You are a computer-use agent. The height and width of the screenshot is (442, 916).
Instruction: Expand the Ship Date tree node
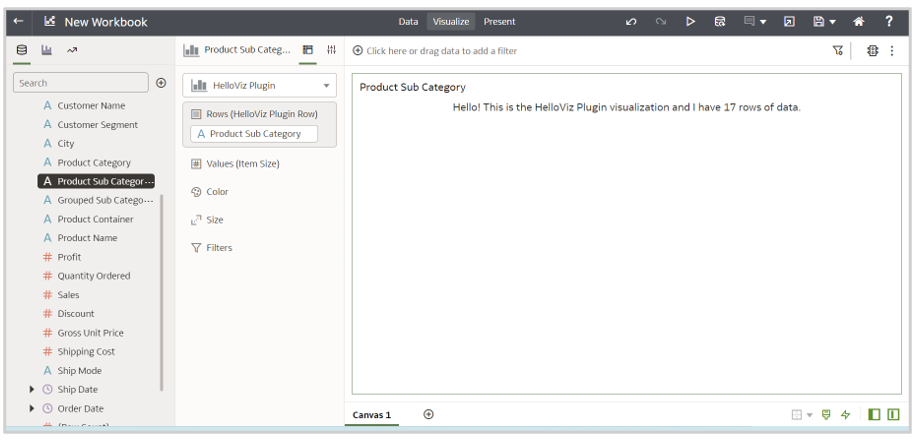coord(32,390)
